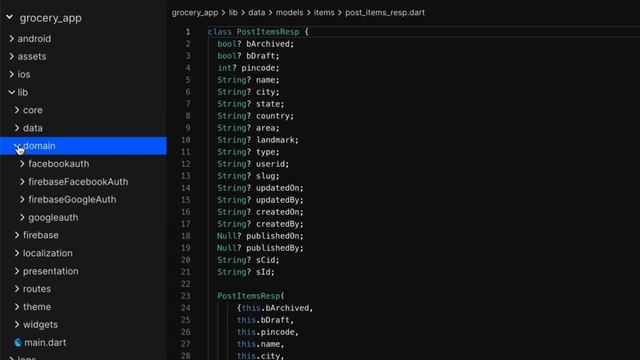Click data in the breadcrumb path

(257, 13)
